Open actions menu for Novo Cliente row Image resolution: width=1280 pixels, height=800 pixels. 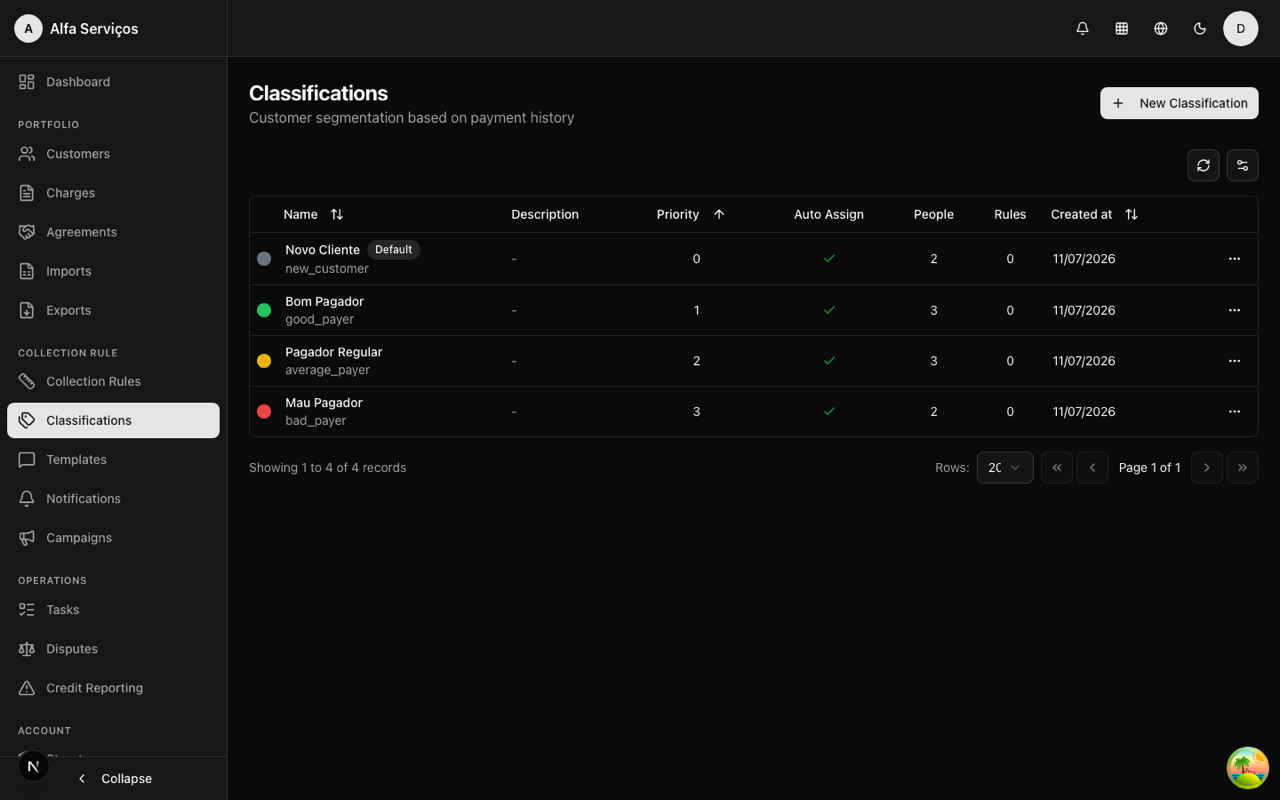tap(1234, 258)
